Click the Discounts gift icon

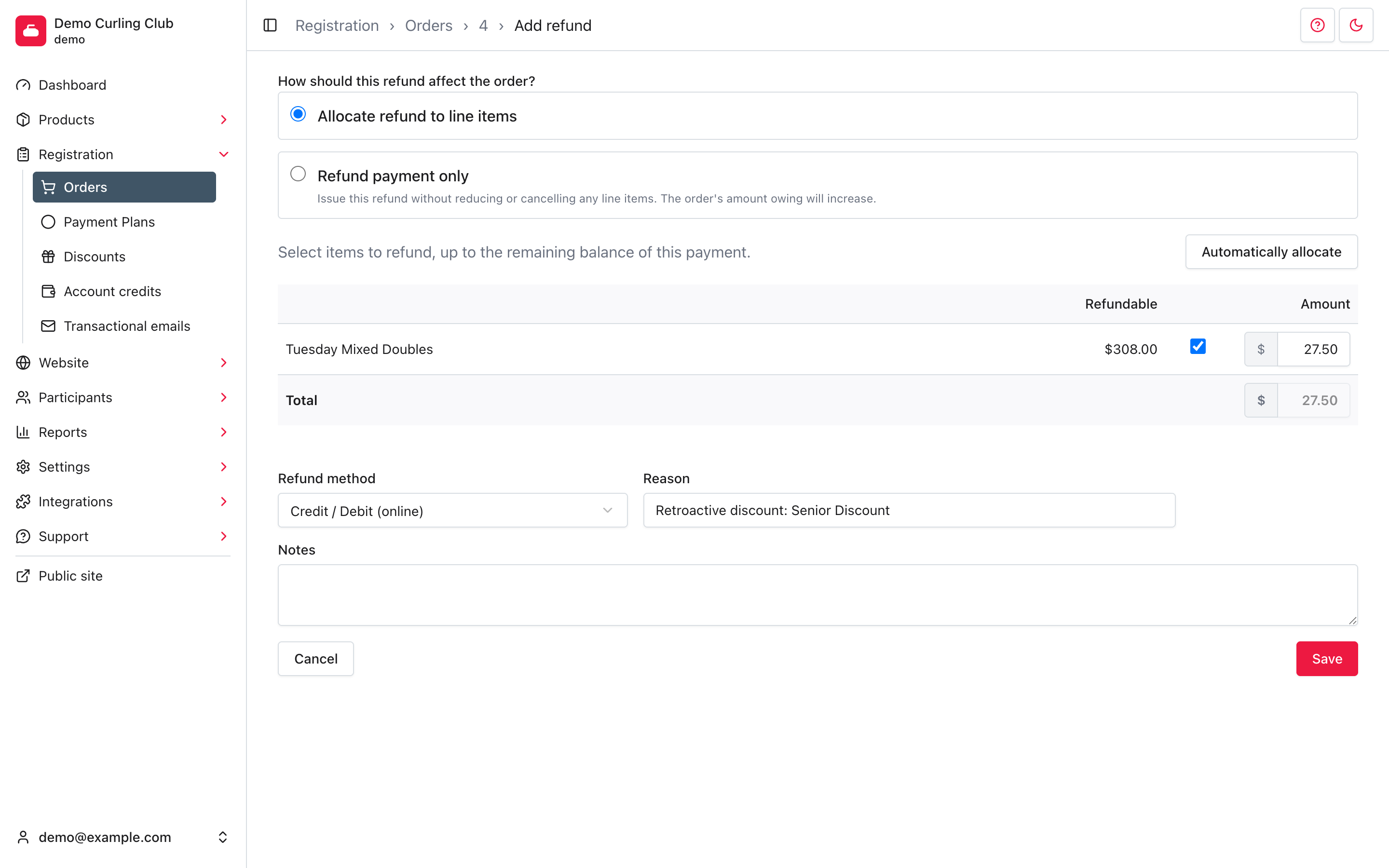tap(48, 257)
